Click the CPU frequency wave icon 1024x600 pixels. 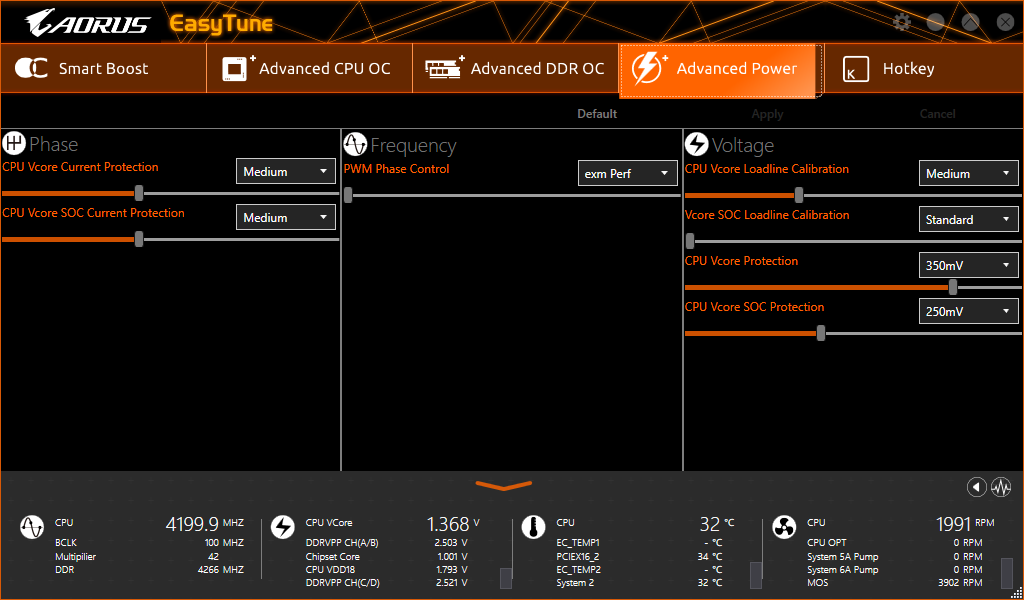tap(32, 526)
